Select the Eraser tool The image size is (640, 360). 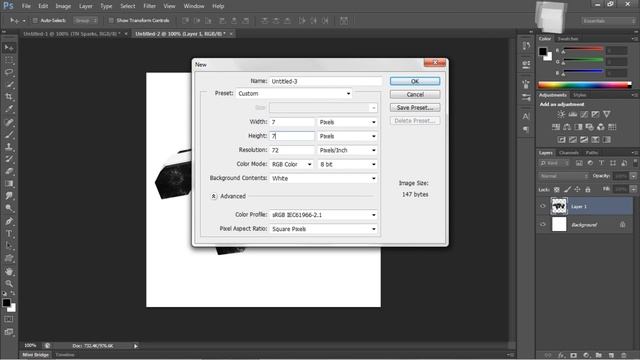point(9,171)
